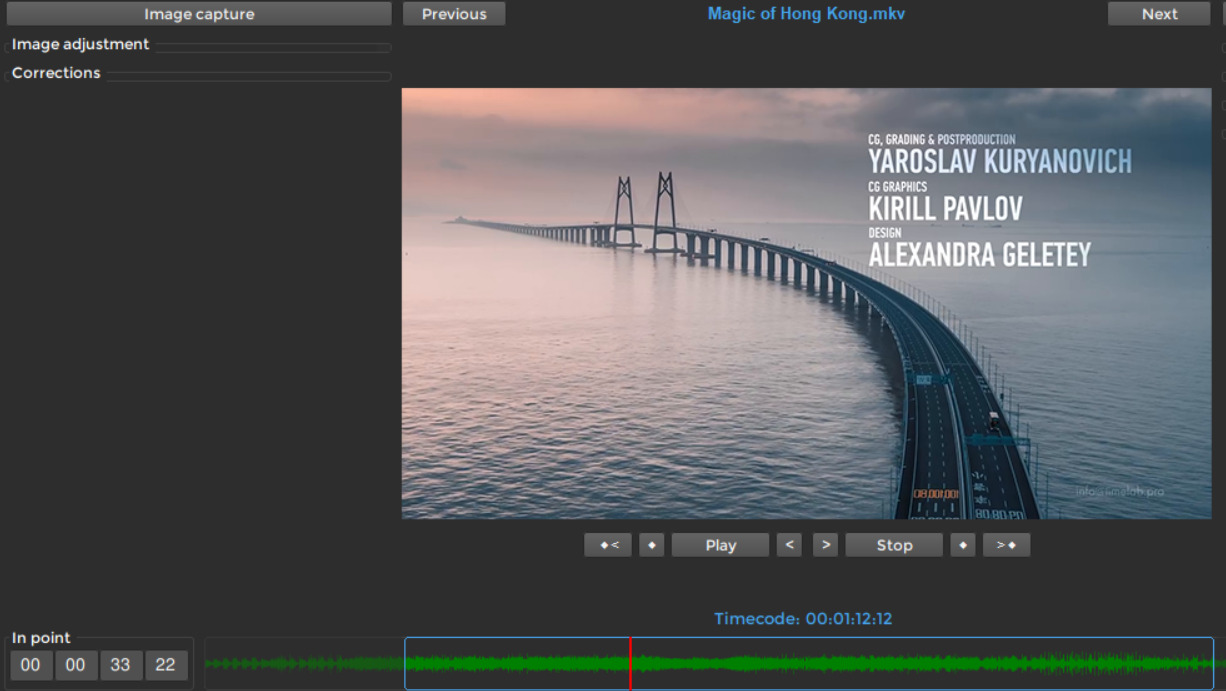Viewport: 1226px width, 691px height.
Task: Click the video preview frame
Action: coord(806,303)
